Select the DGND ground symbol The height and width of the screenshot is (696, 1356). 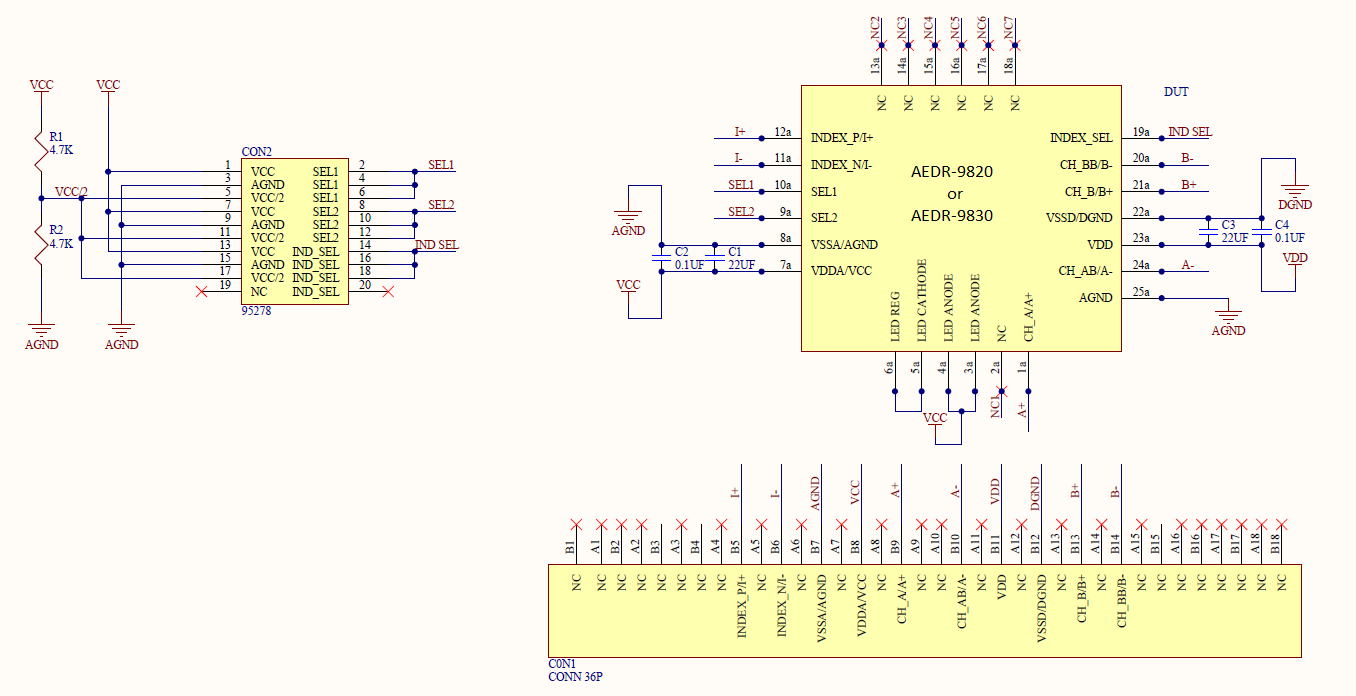pyautogui.click(x=1295, y=191)
